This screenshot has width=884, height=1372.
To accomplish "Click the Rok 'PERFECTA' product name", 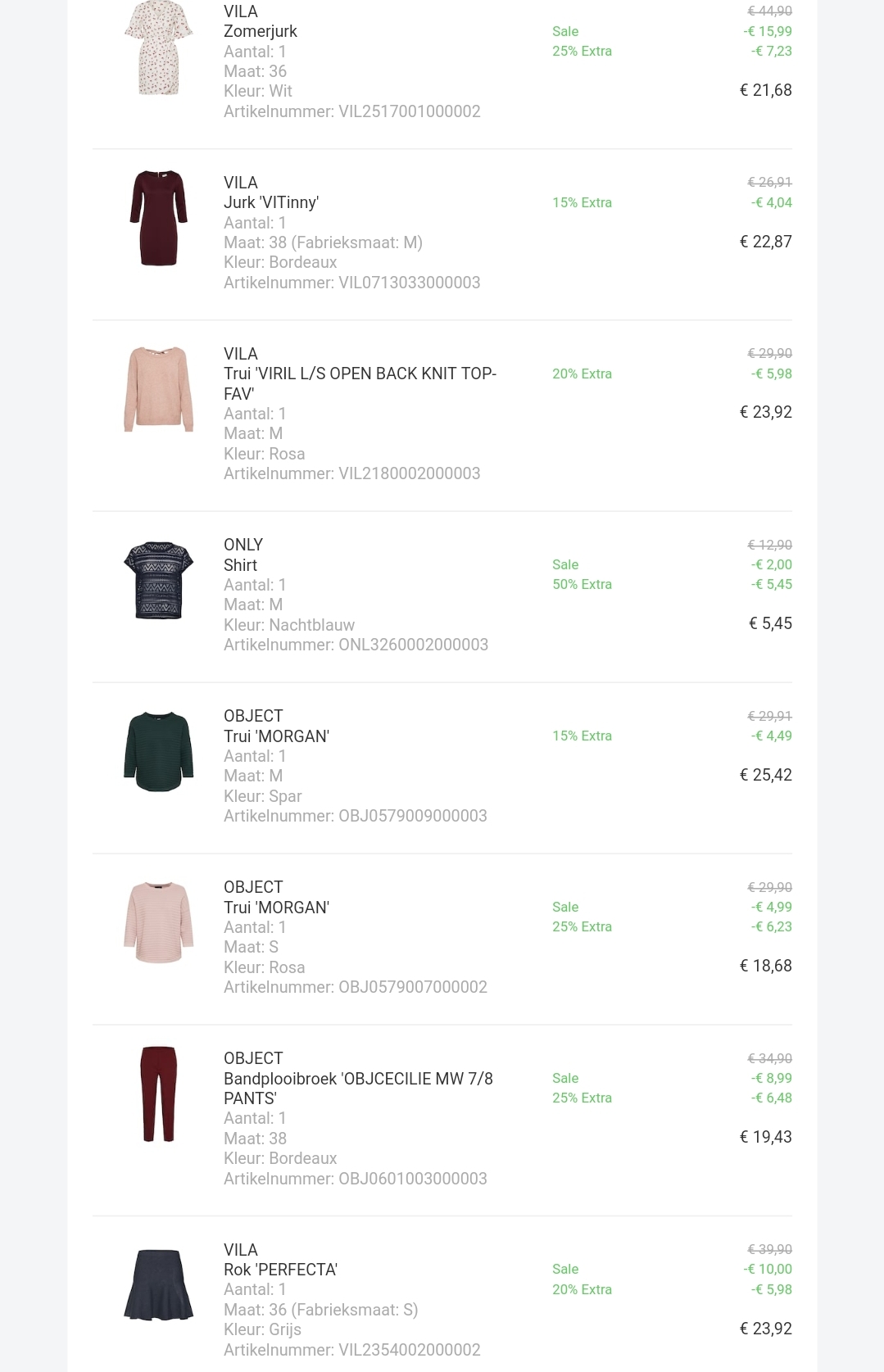I will pyautogui.click(x=280, y=1270).
